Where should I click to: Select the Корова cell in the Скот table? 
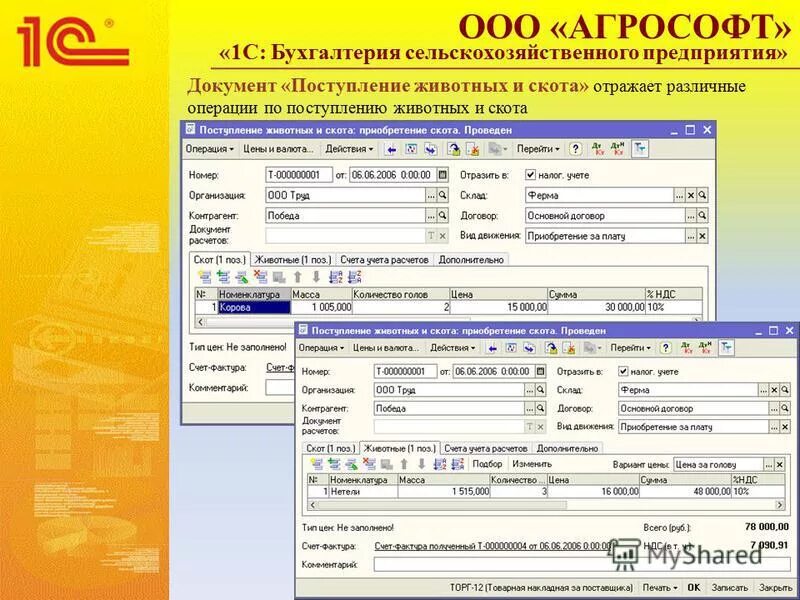click(254, 307)
